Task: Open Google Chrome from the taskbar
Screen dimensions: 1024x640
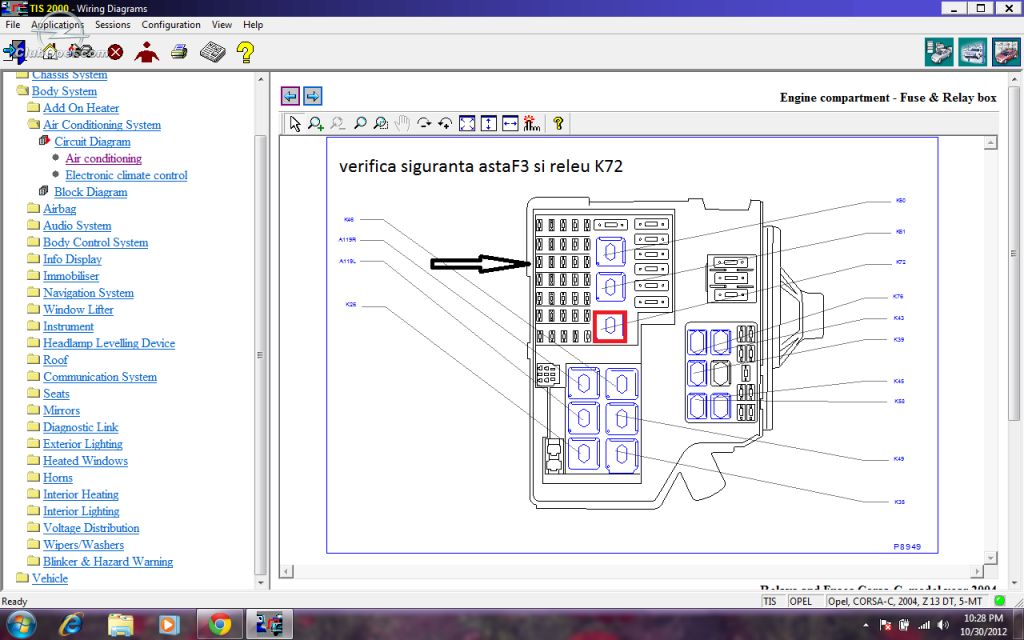Action: [x=219, y=624]
